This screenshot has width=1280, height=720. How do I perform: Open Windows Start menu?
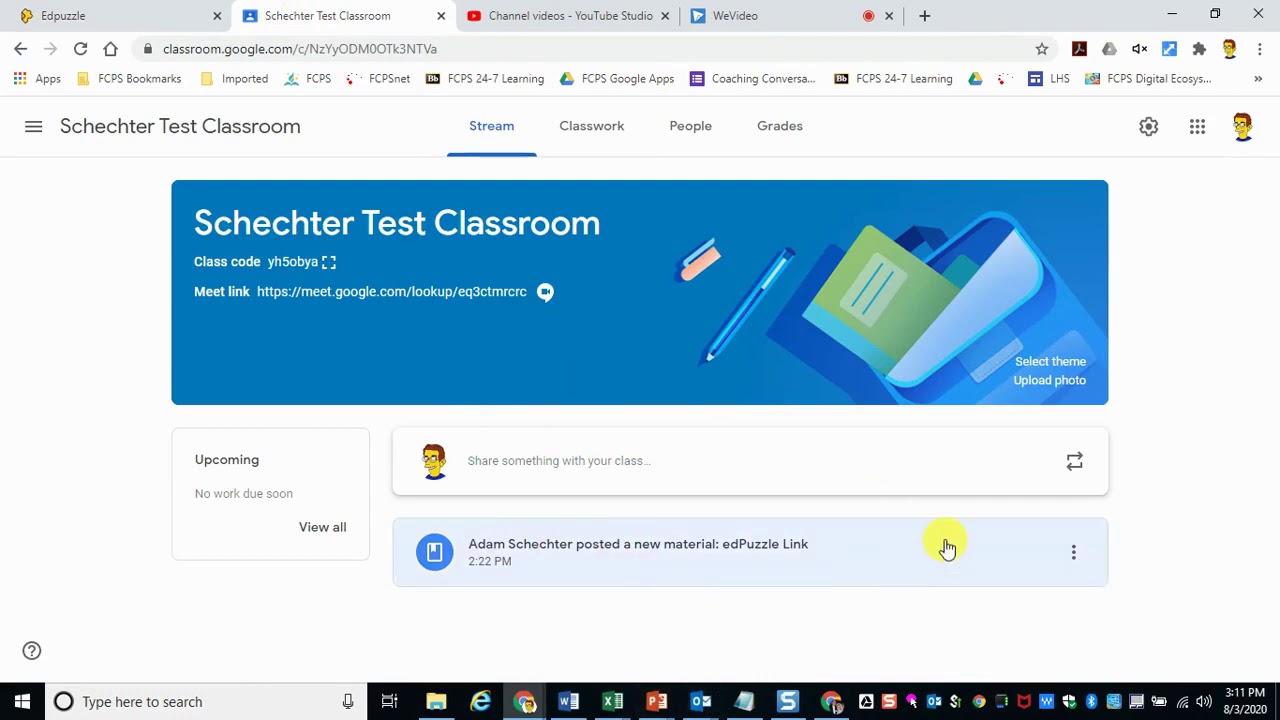click(22, 702)
